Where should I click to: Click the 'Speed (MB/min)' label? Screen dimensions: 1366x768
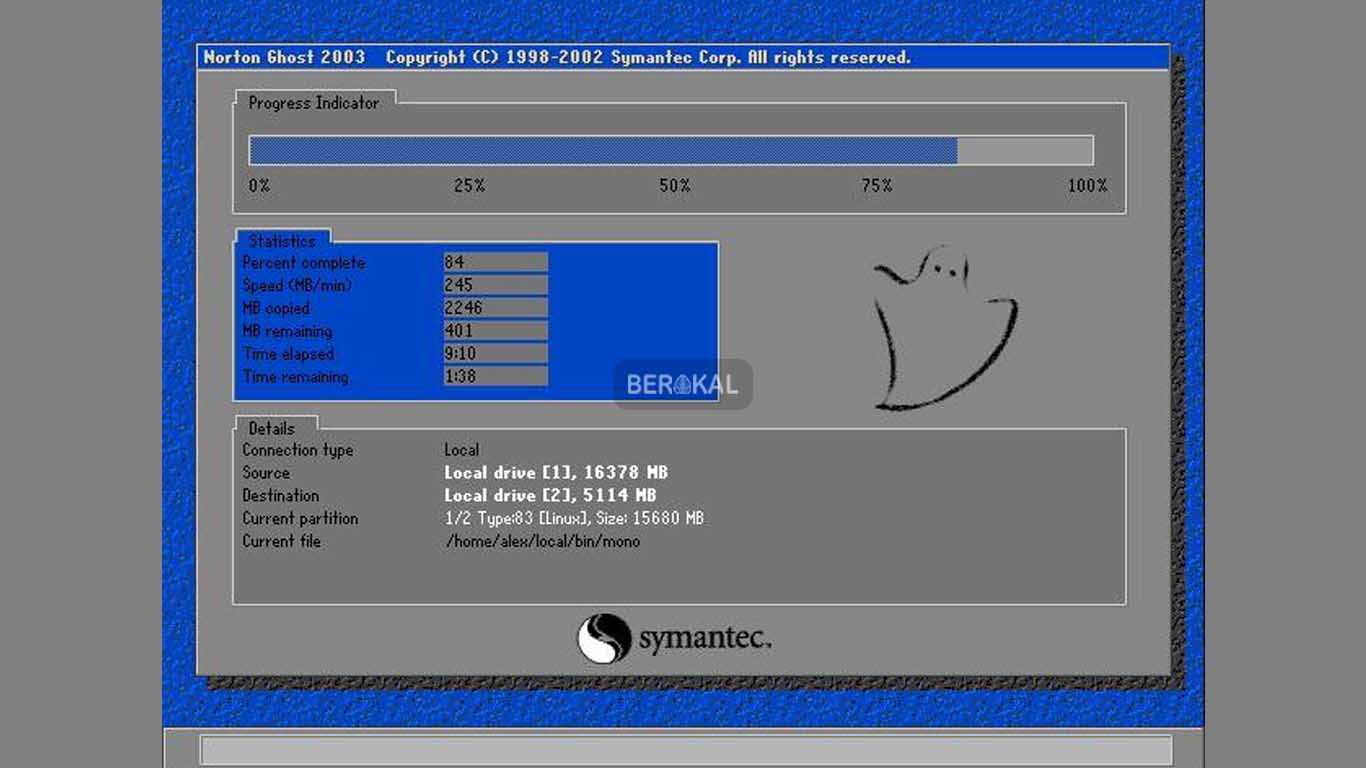coord(297,286)
